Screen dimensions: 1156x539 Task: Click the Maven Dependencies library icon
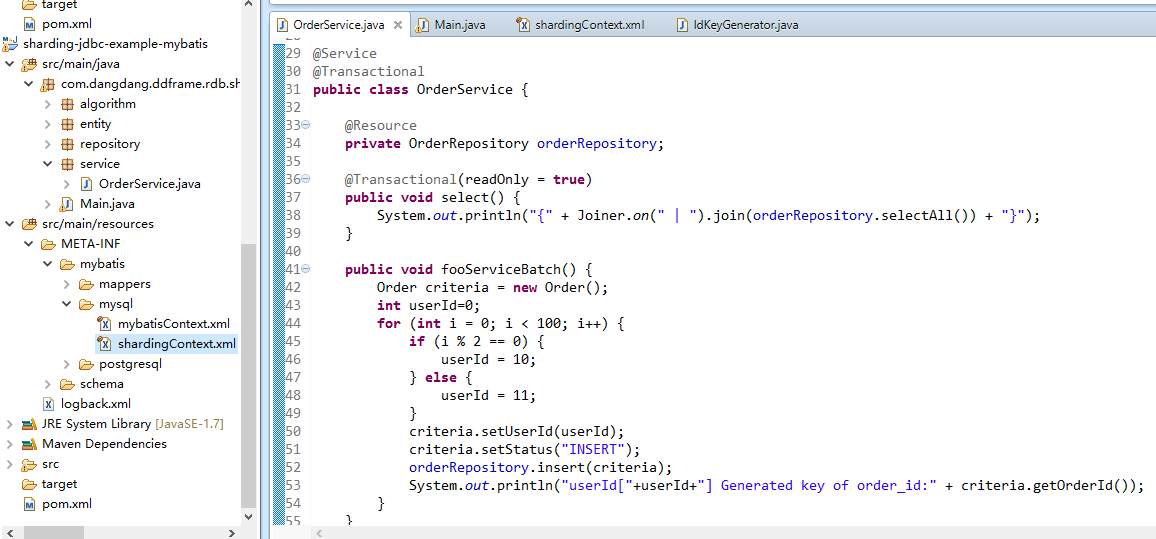[29, 444]
